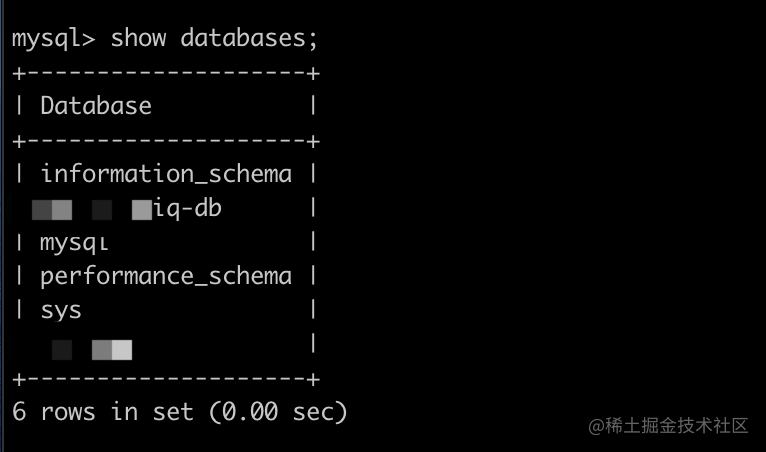Viewport: 766px width, 452px height.
Task: Click the information_schema row
Action: pos(166,174)
